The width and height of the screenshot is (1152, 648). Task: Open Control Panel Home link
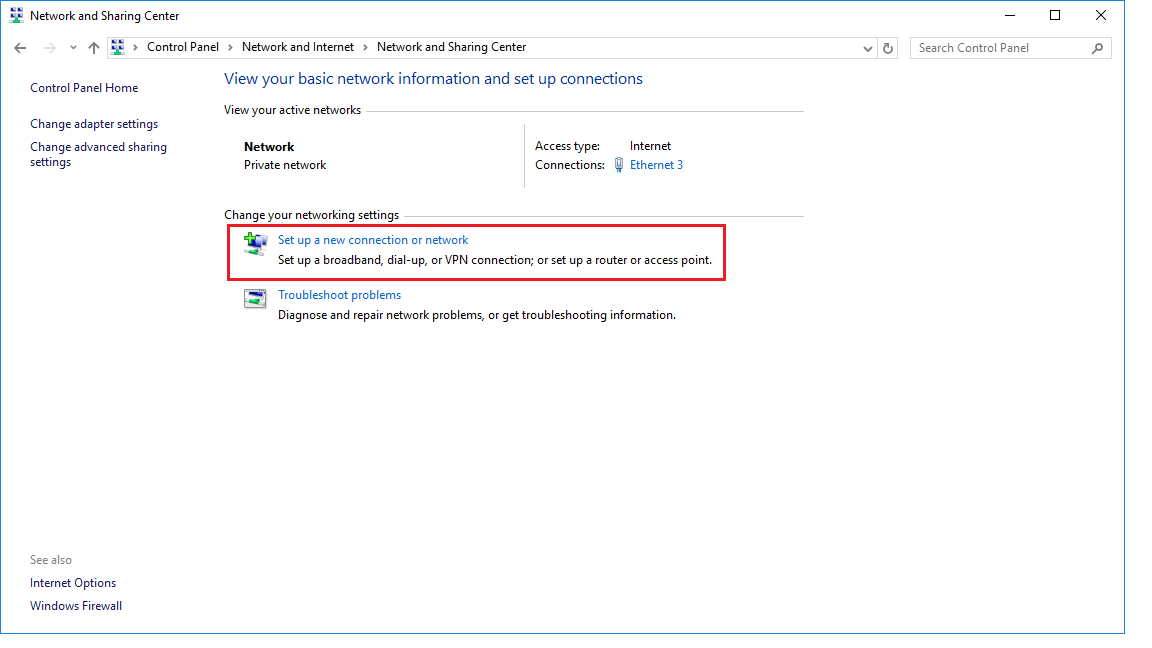coord(84,87)
